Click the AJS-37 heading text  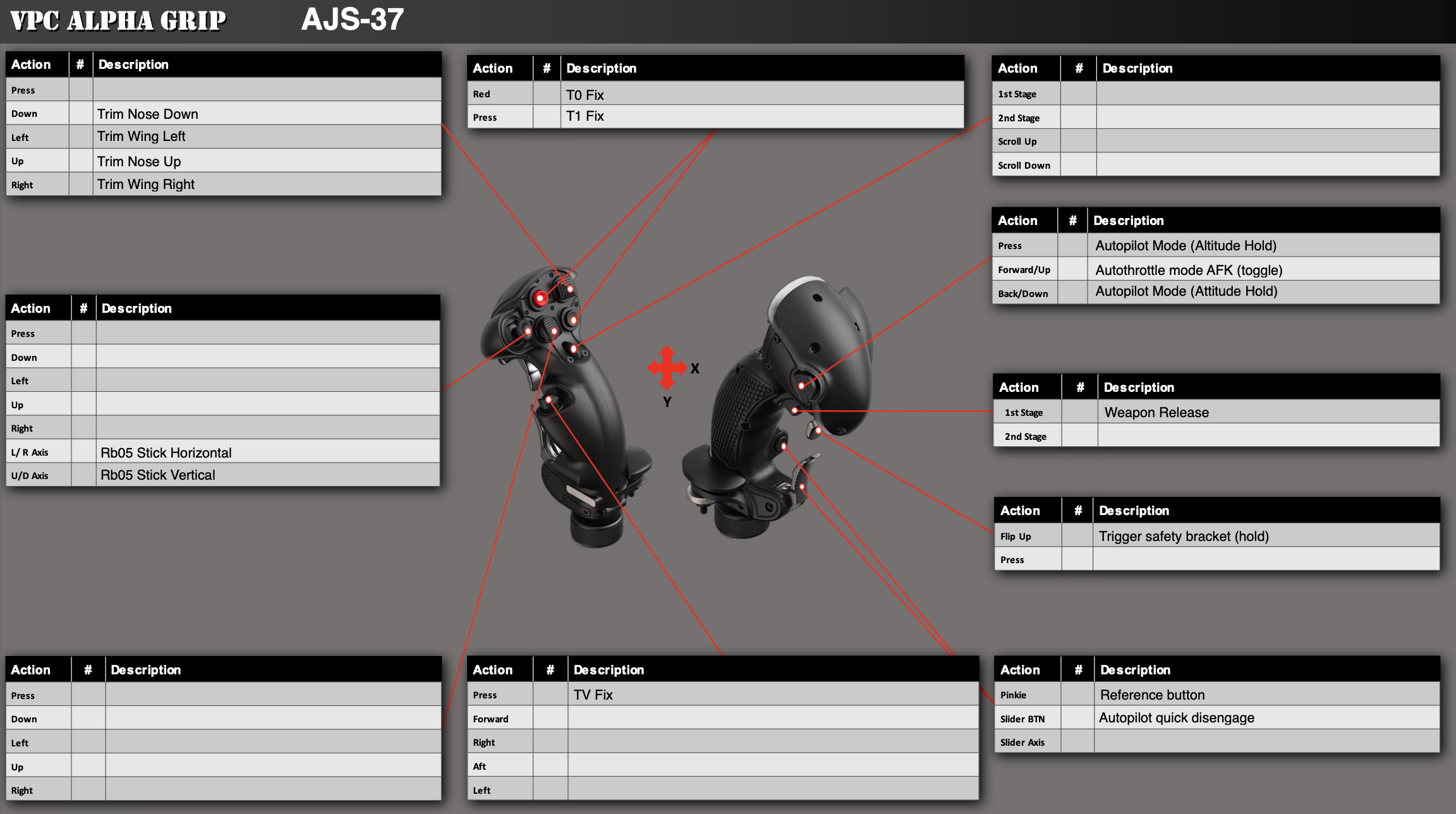tap(352, 20)
